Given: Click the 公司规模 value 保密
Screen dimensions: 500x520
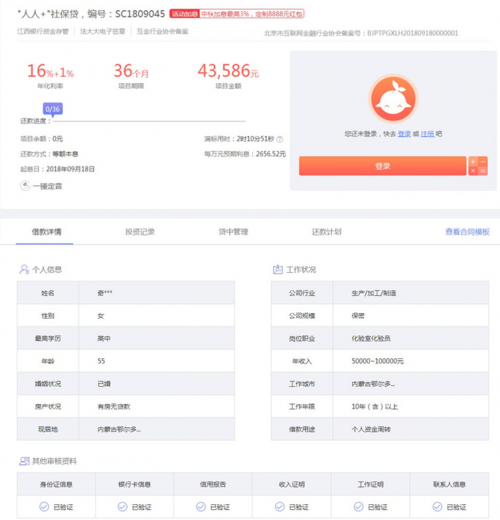Looking at the screenshot, I should 358,316.
